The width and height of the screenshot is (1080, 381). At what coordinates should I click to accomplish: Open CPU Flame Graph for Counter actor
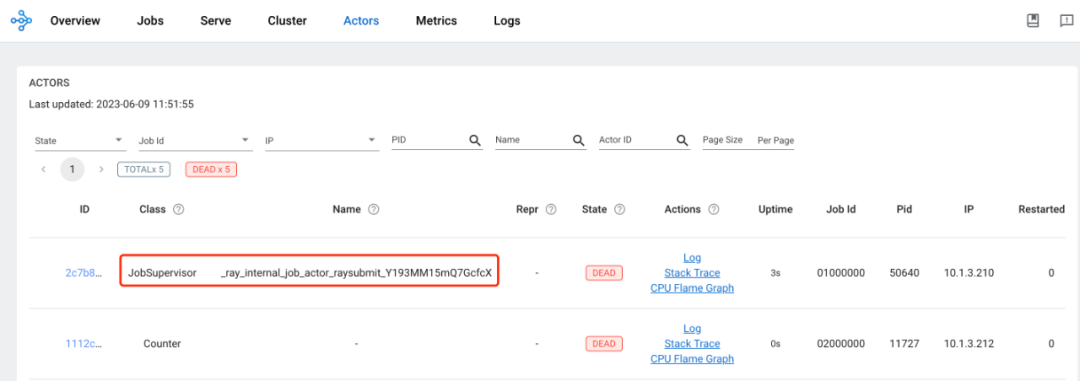click(x=692, y=359)
